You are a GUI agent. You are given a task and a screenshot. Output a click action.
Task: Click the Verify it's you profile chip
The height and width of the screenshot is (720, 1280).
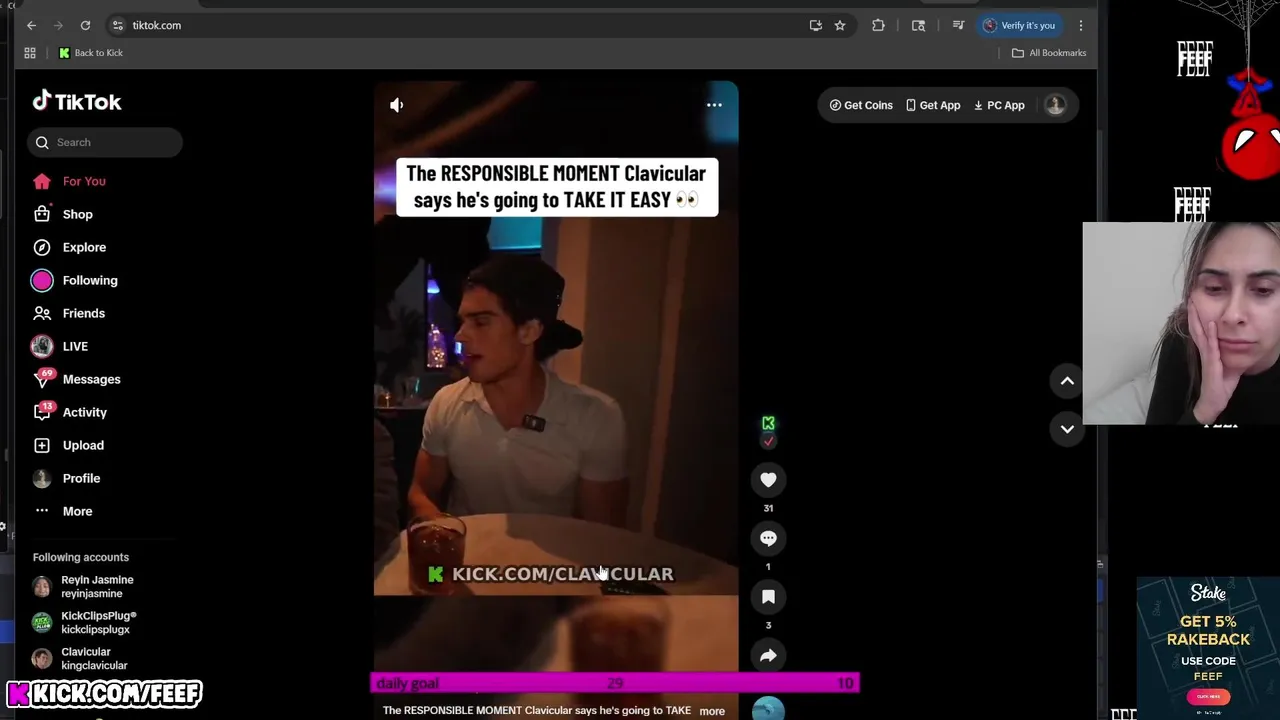1019,25
